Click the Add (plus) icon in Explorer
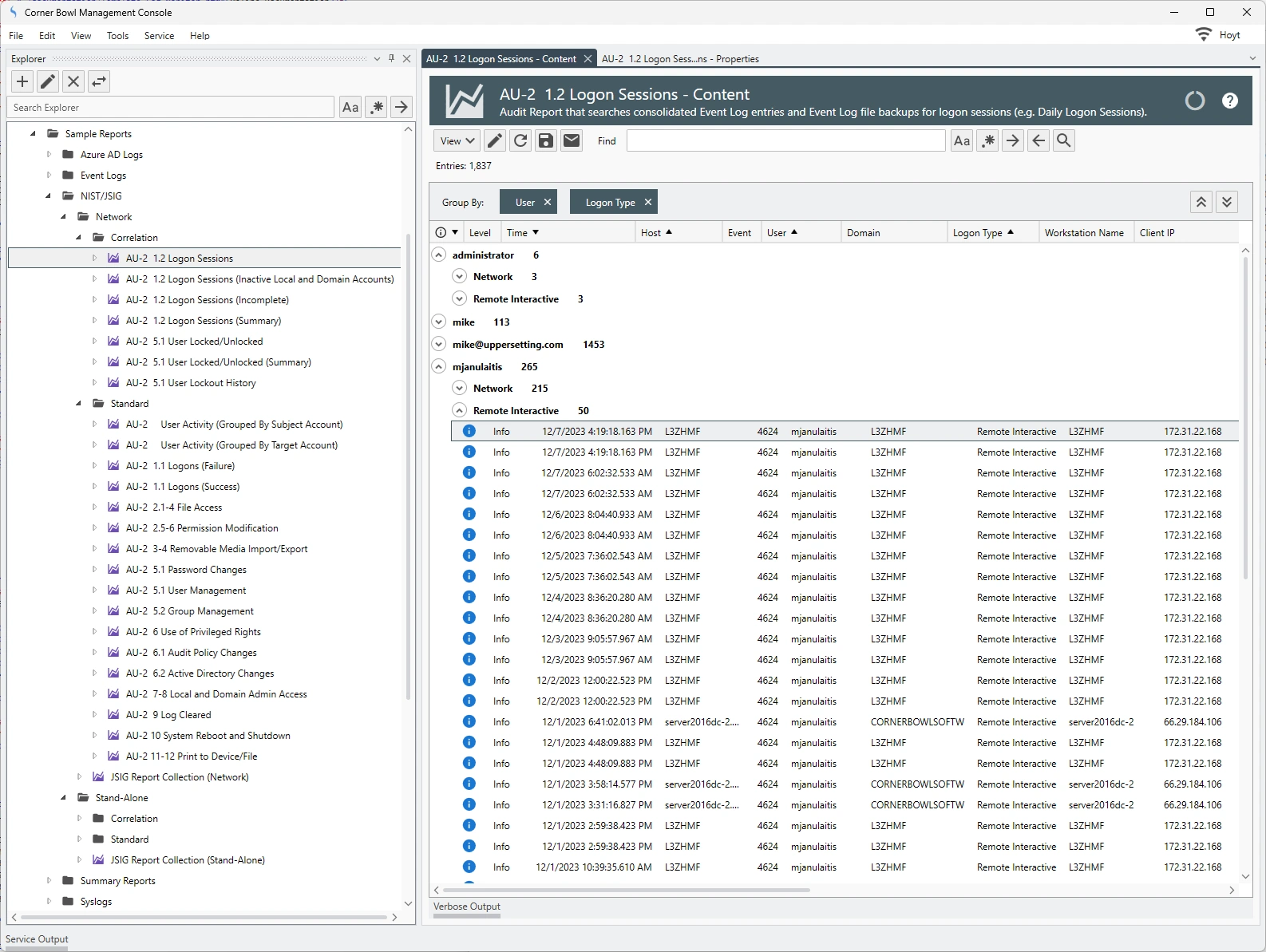Viewport: 1266px width, 952px height. pyautogui.click(x=22, y=81)
